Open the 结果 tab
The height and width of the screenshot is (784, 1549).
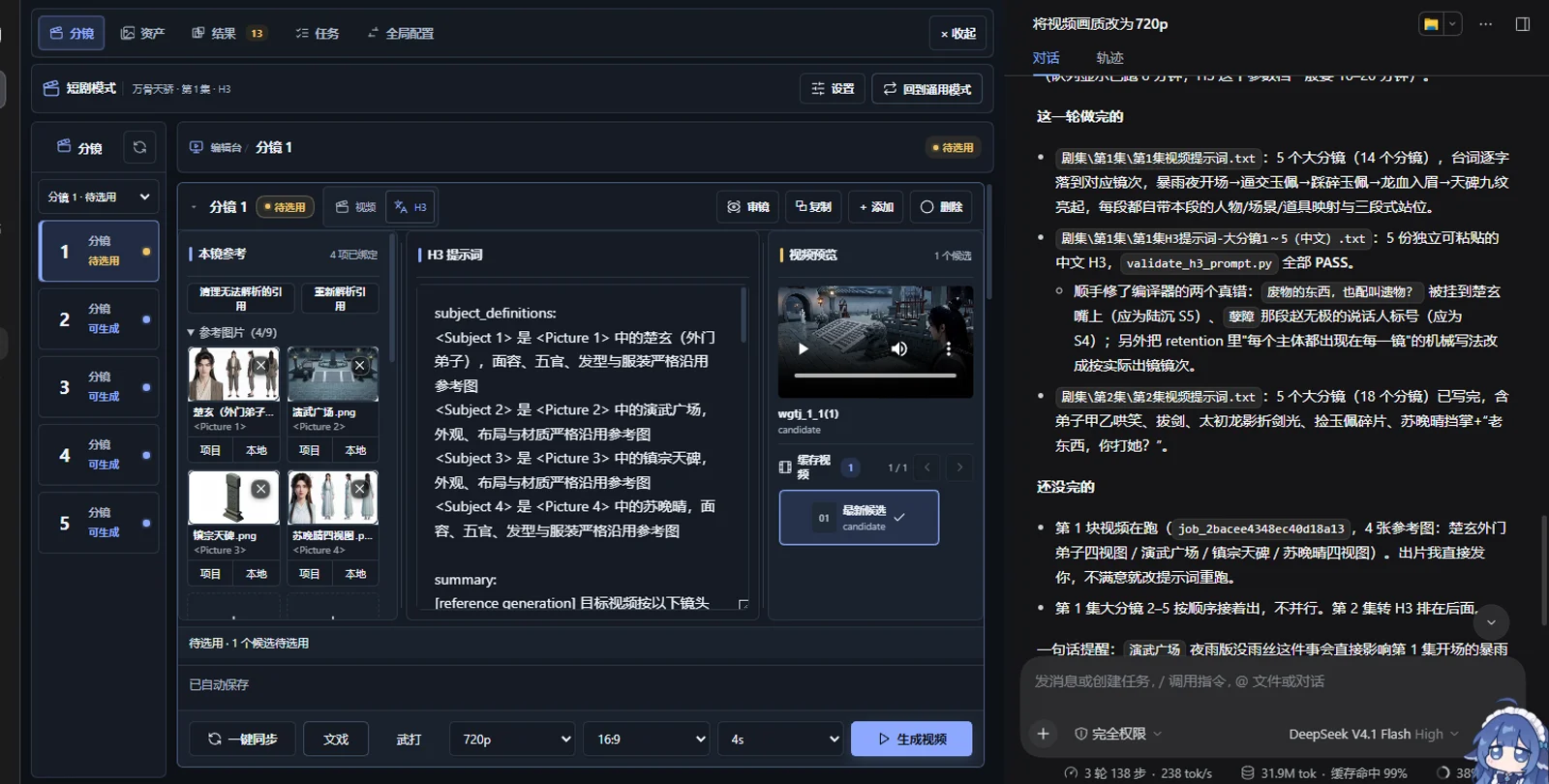click(x=228, y=33)
